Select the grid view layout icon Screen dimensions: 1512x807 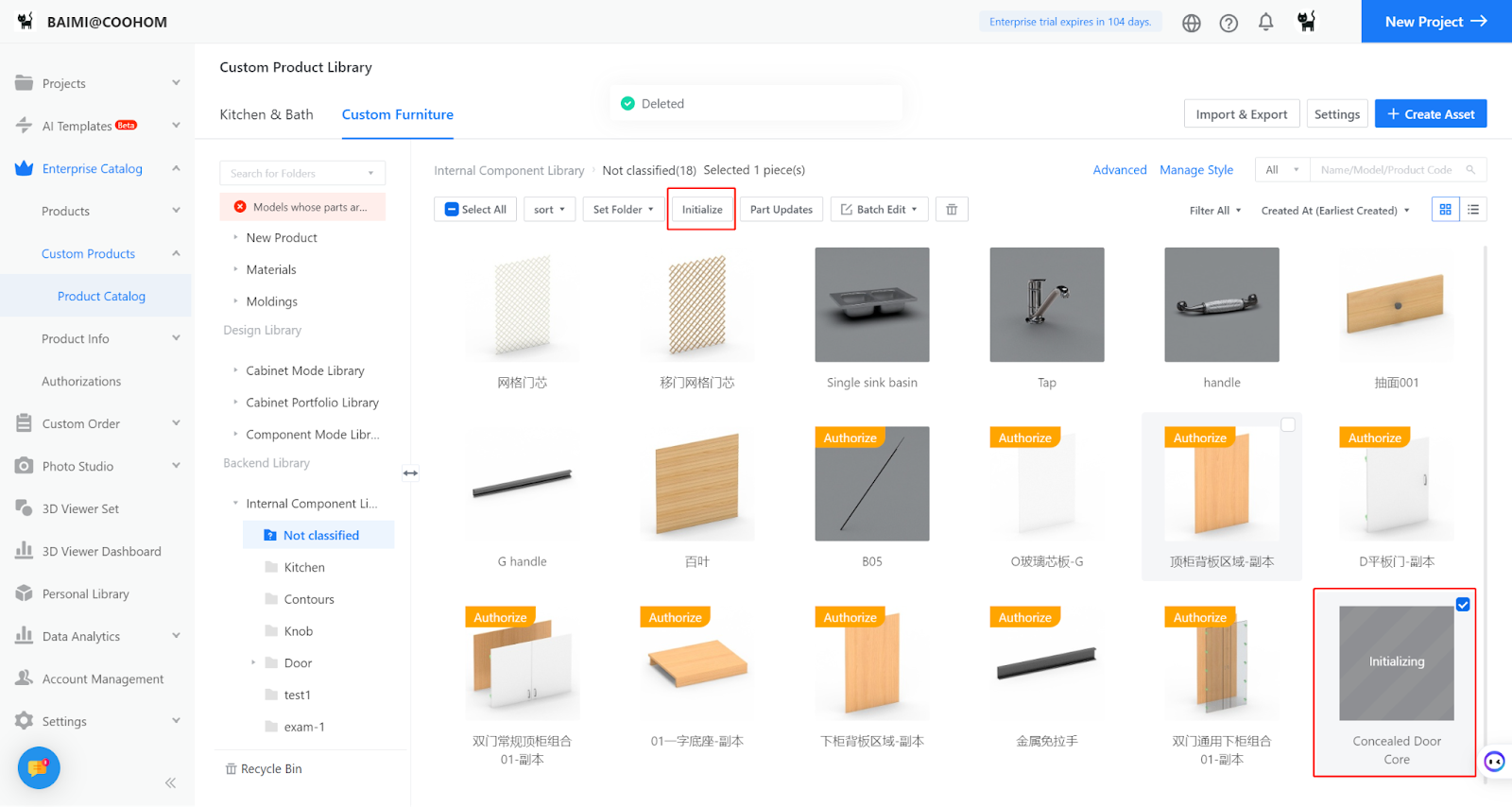point(1445,210)
